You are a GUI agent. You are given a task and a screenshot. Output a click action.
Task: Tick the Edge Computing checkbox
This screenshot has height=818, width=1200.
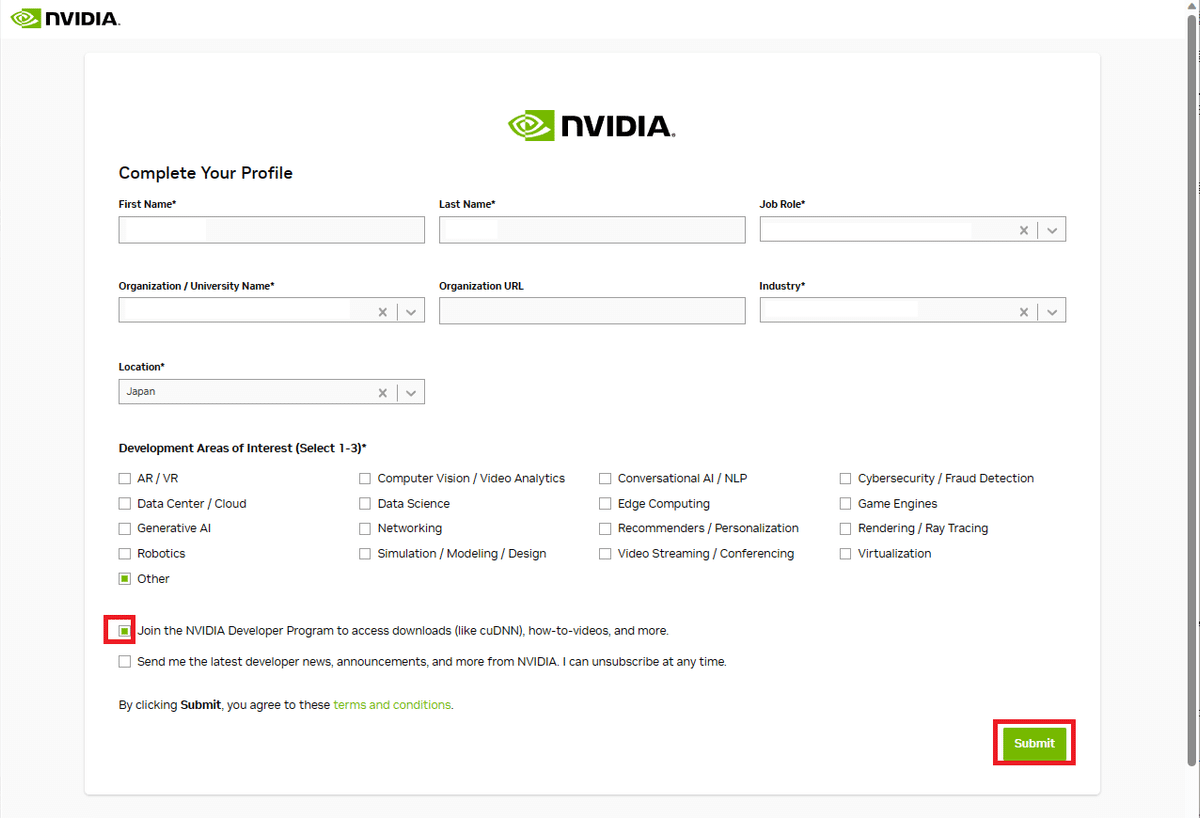(x=605, y=504)
